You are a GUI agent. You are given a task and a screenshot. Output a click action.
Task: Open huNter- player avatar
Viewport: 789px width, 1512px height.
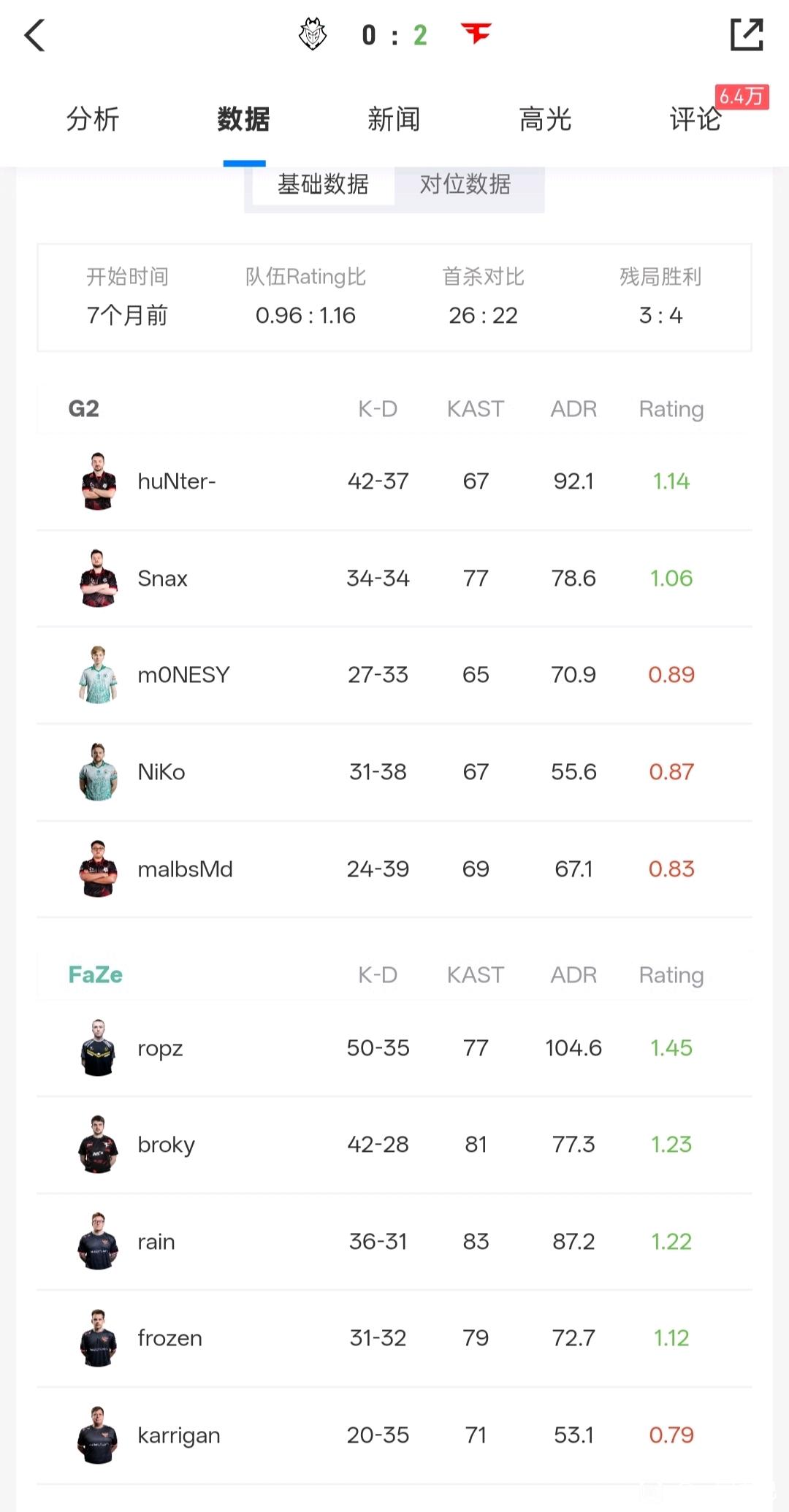tap(98, 481)
